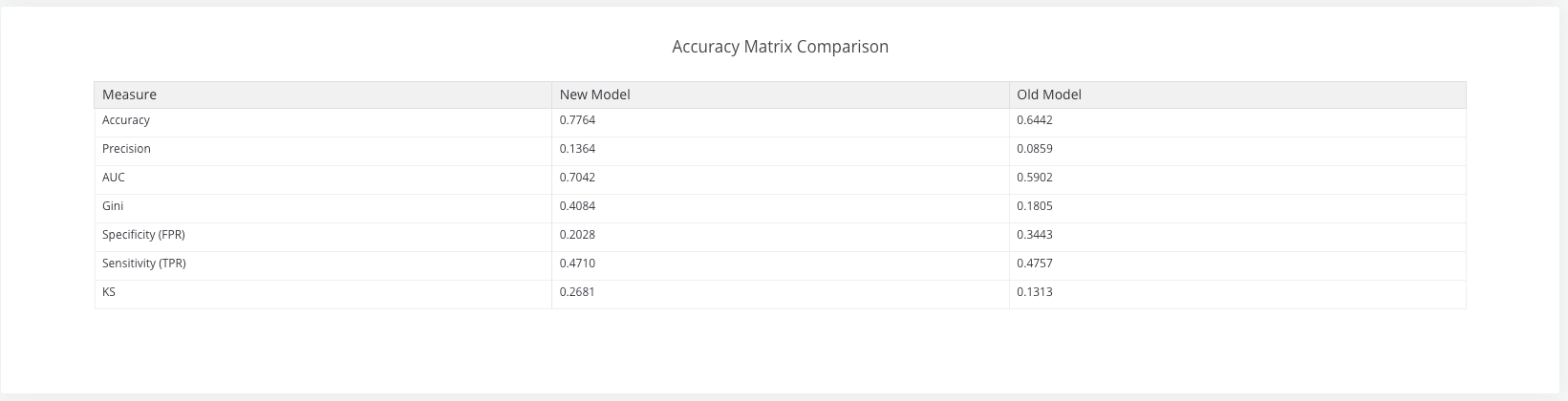Click the Sensitivity (TPR) measure cell
Screen dimensions: 1568x401
click(x=144, y=264)
